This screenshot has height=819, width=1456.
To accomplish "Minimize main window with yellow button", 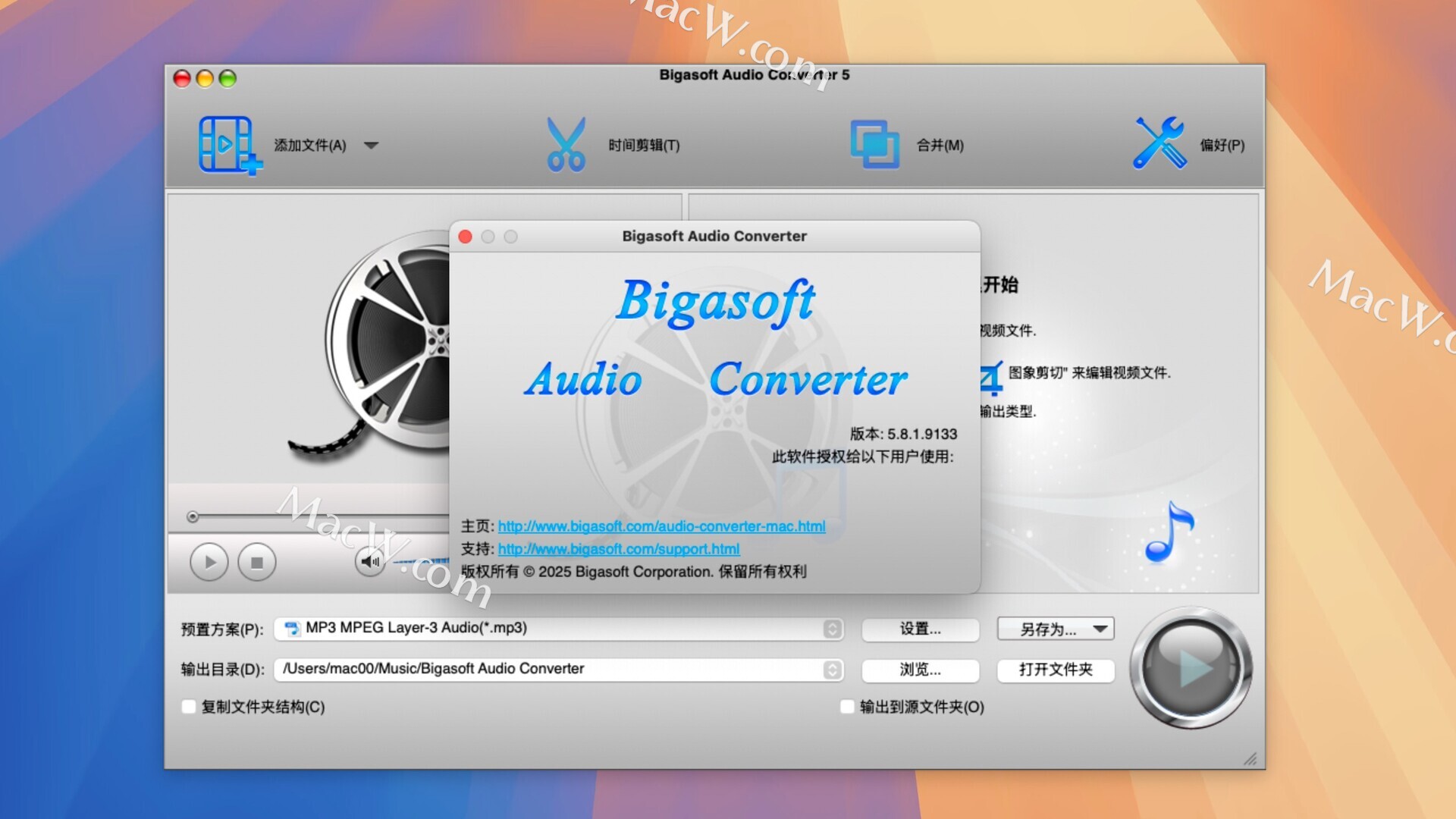I will [205, 78].
